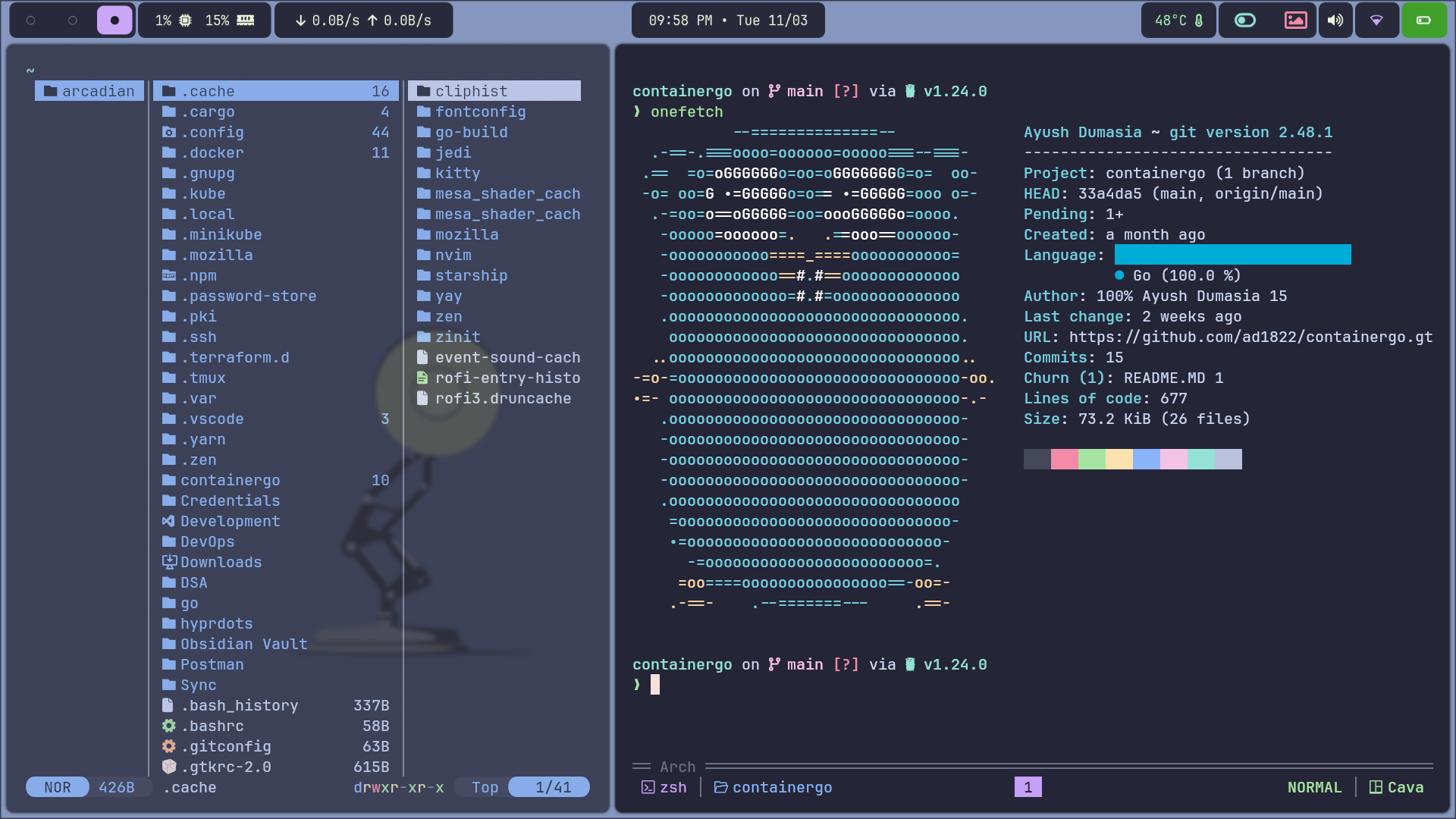Click the HEAD 33a4da5 commit line
Image resolution: width=1456 pixels, height=819 pixels.
click(1173, 193)
